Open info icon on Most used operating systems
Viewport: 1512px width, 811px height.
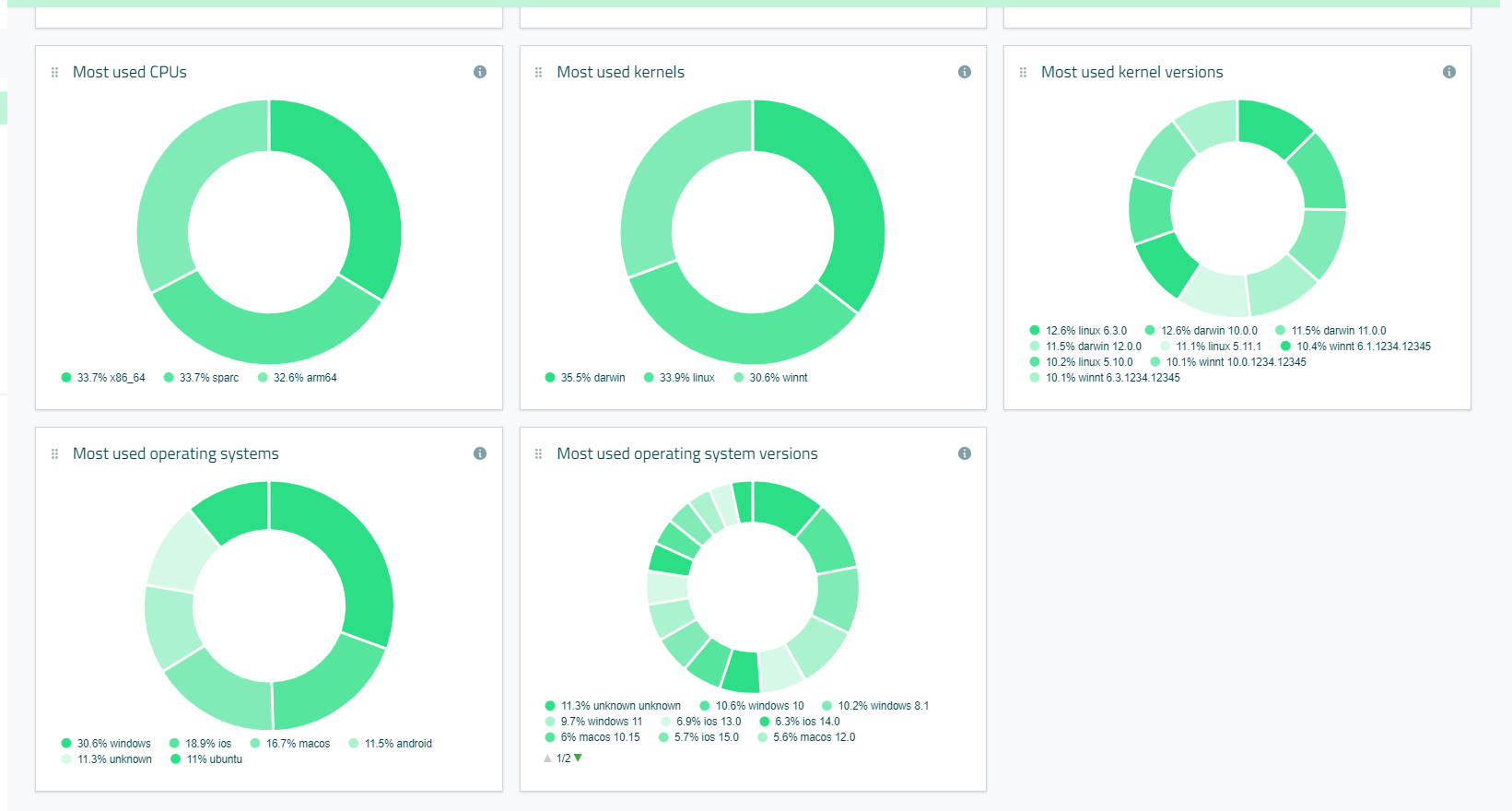(x=480, y=453)
